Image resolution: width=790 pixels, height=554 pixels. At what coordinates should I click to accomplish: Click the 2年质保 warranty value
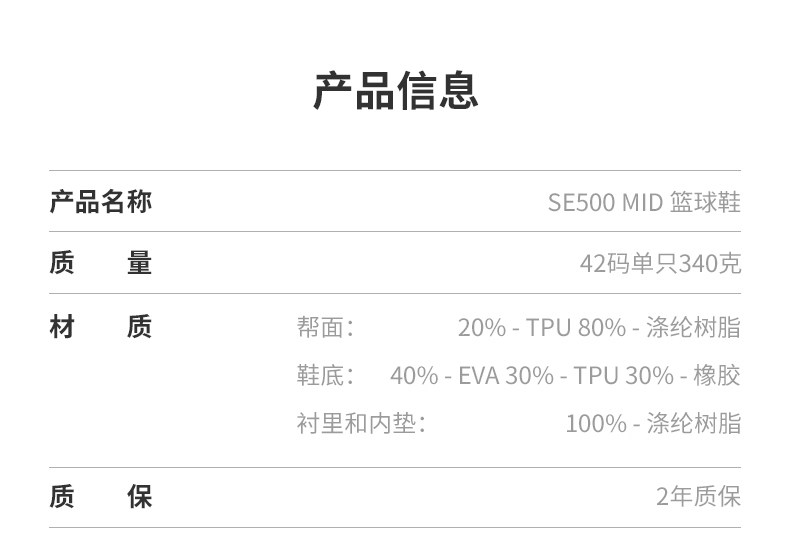coord(698,497)
